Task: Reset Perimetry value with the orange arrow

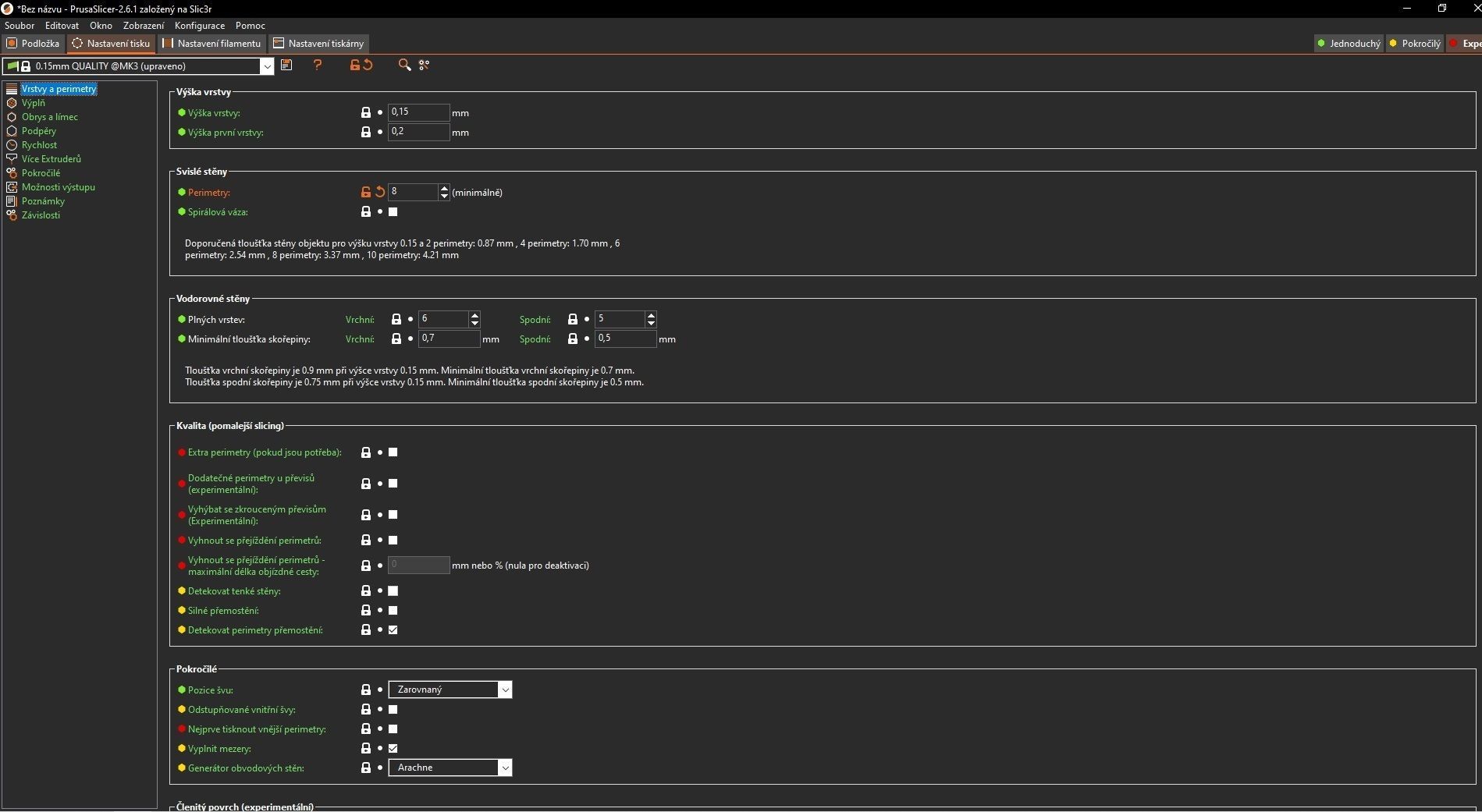Action: tap(380, 192)
